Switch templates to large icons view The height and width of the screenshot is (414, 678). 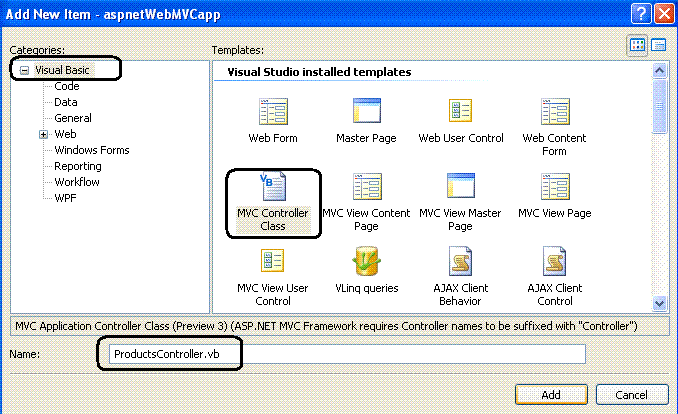(637, 45)
